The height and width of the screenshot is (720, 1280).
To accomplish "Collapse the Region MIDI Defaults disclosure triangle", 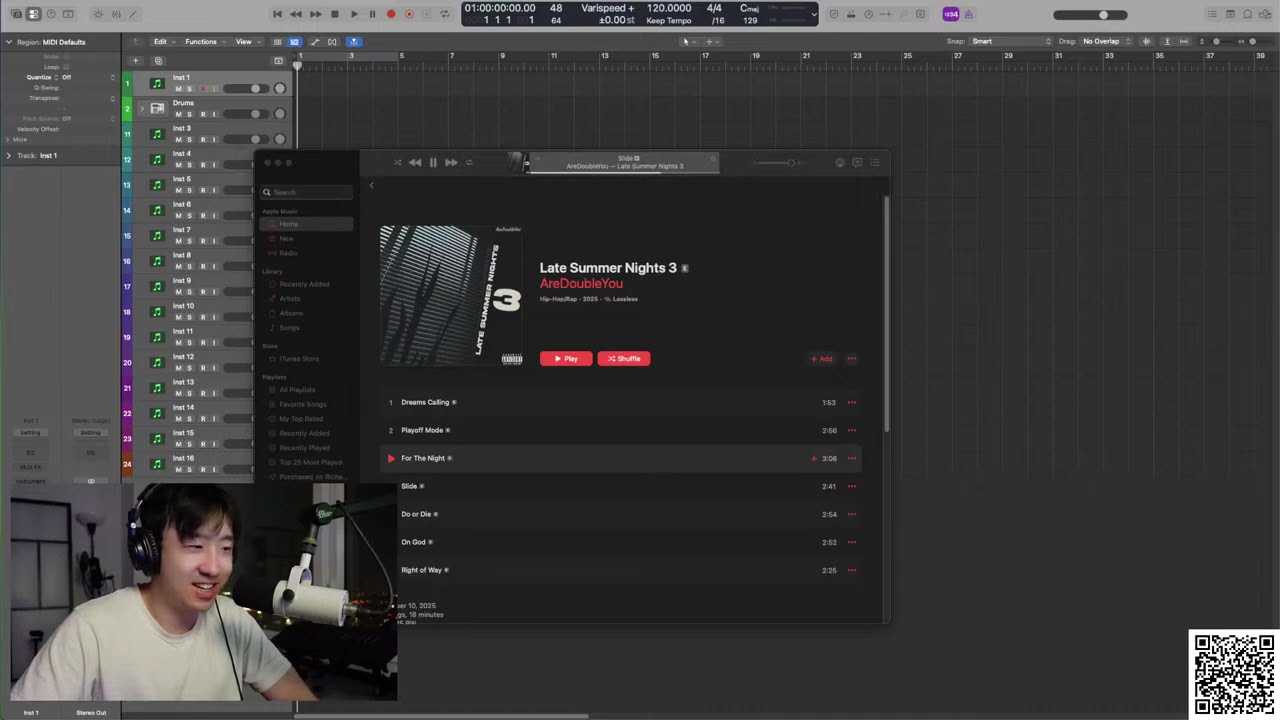I will (x=9, y=42).
